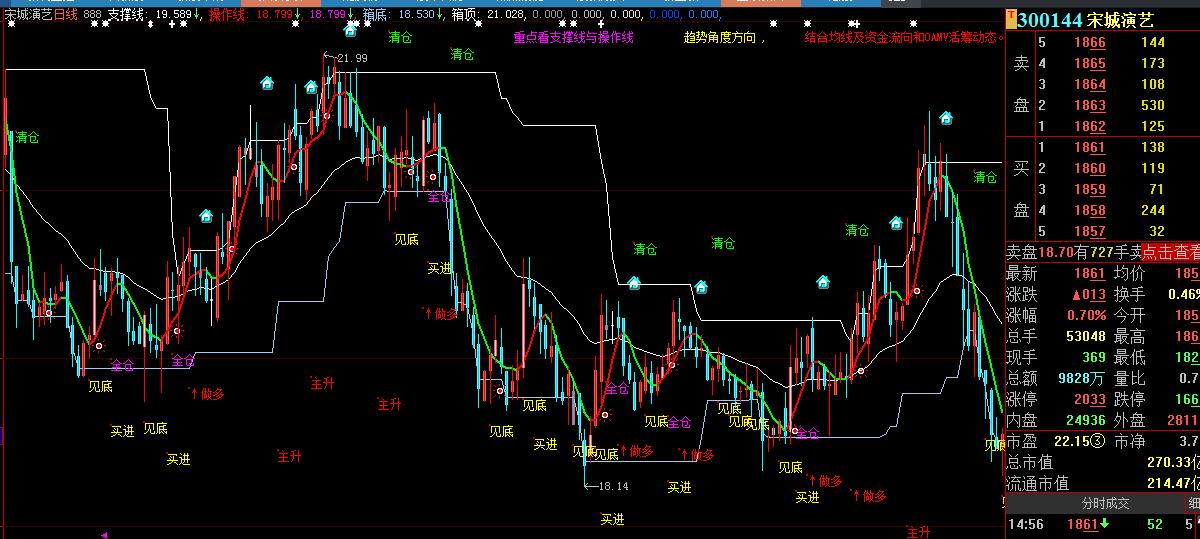This screenshot has height=539, width=1200.
Task: Click the 总手 value 53048
Action: [x=1086, y=336]
